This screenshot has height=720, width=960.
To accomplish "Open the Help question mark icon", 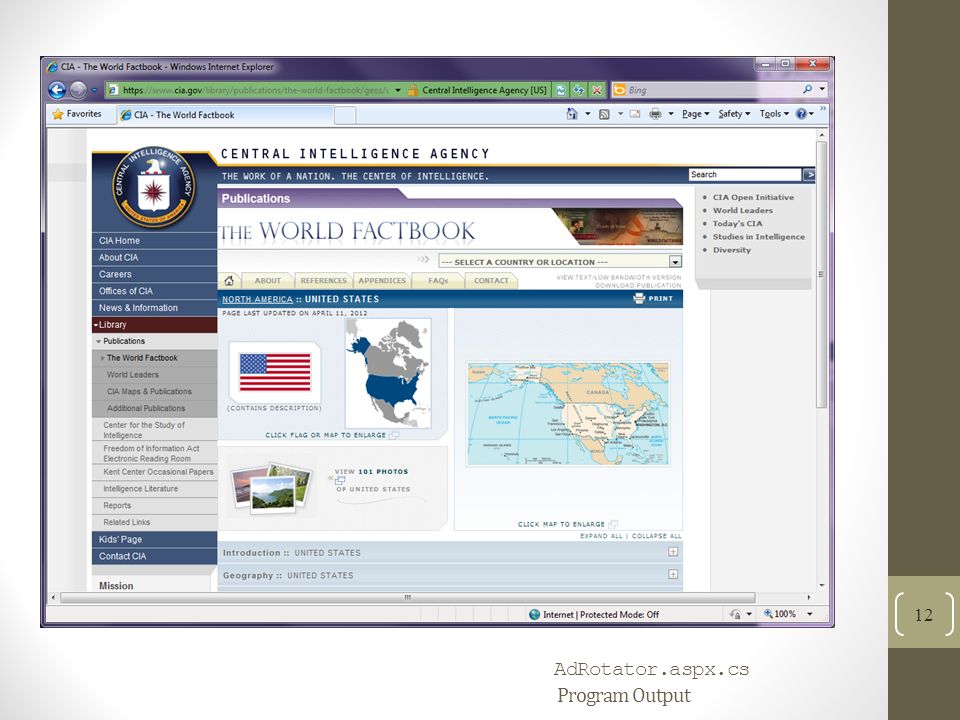I will 801,114.
